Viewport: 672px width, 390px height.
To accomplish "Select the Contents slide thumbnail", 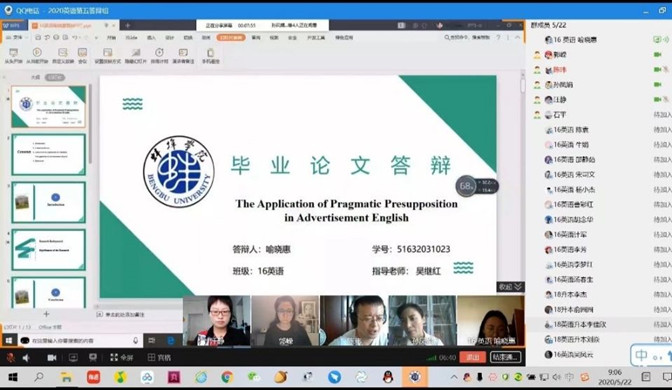I will [x=48, y=154].
